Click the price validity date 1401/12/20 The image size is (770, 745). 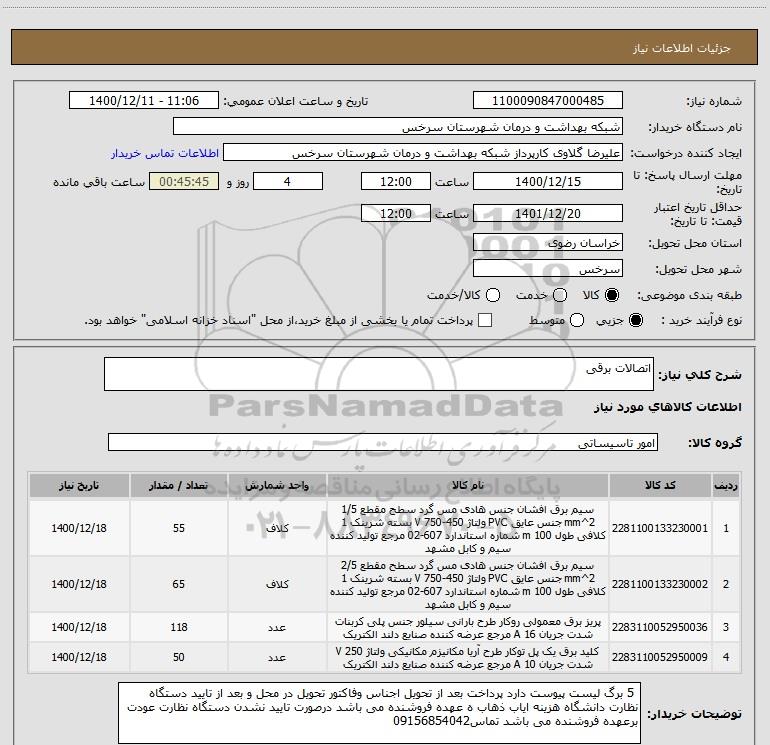[x=548, y=213]
